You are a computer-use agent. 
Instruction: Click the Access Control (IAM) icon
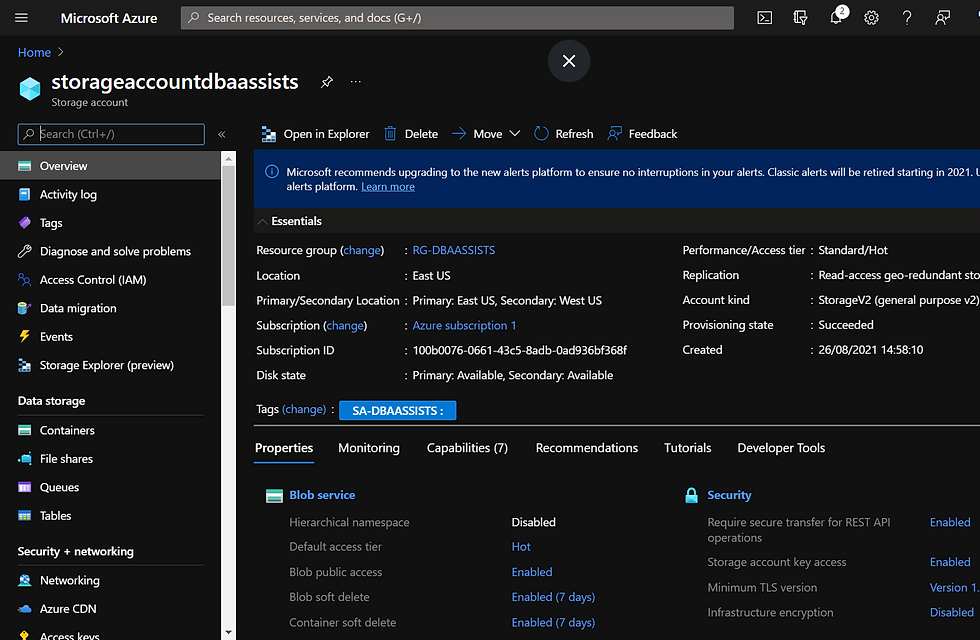click(x=24, y=279)
